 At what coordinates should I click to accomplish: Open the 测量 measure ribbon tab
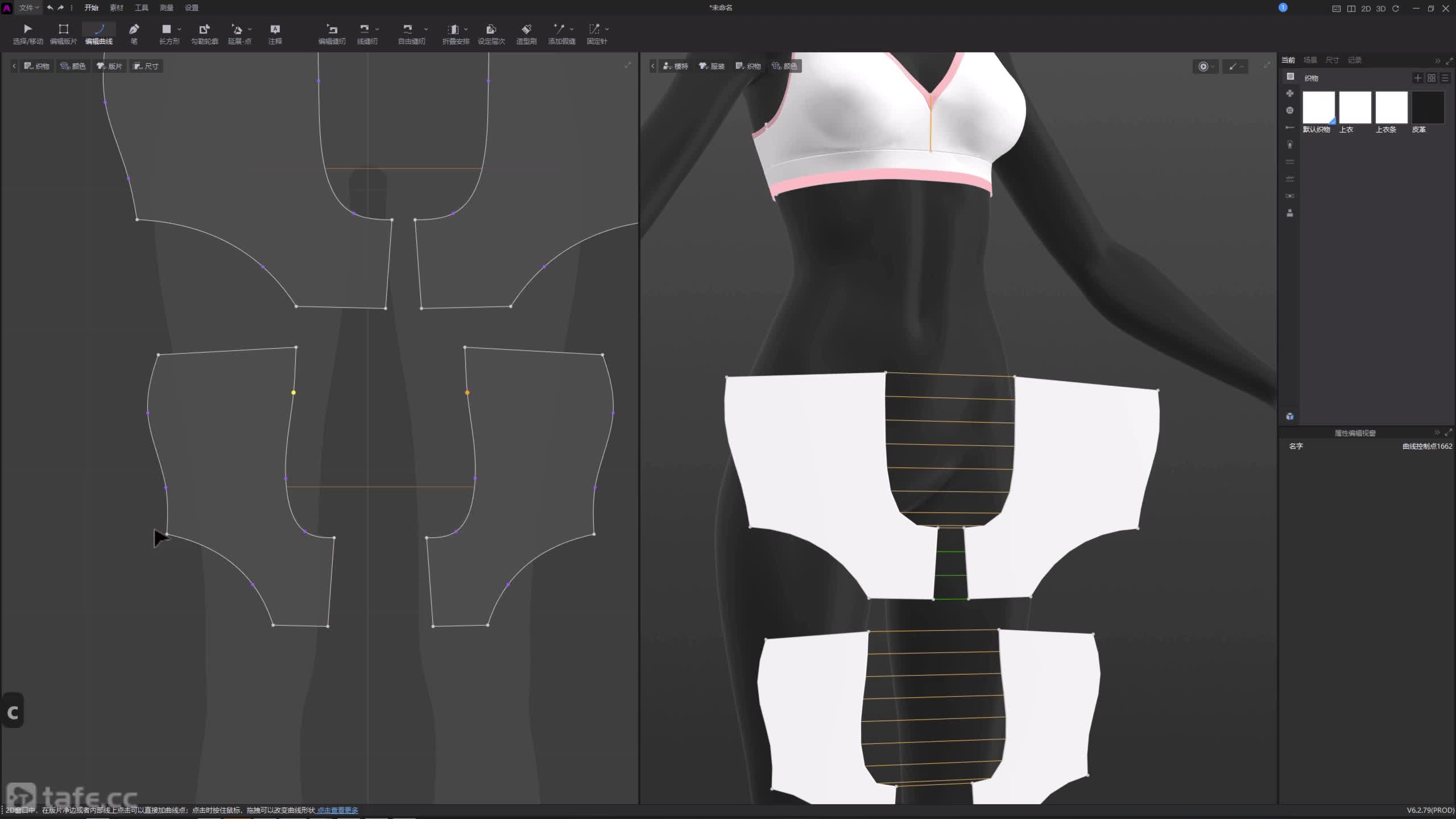pyautogui.click(x=166, y=7)
